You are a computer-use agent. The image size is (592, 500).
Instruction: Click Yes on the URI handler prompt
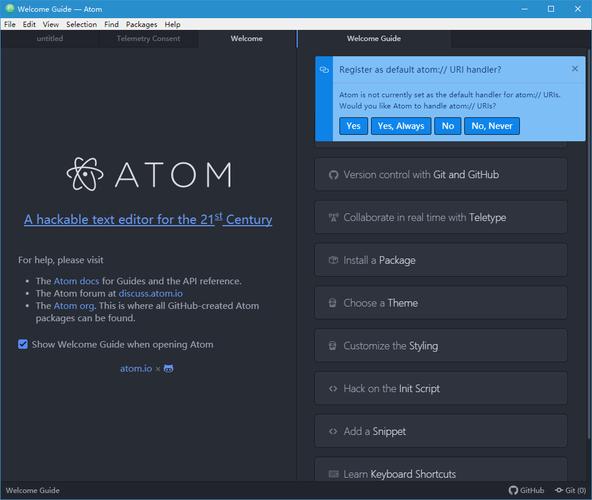[353, 126]
